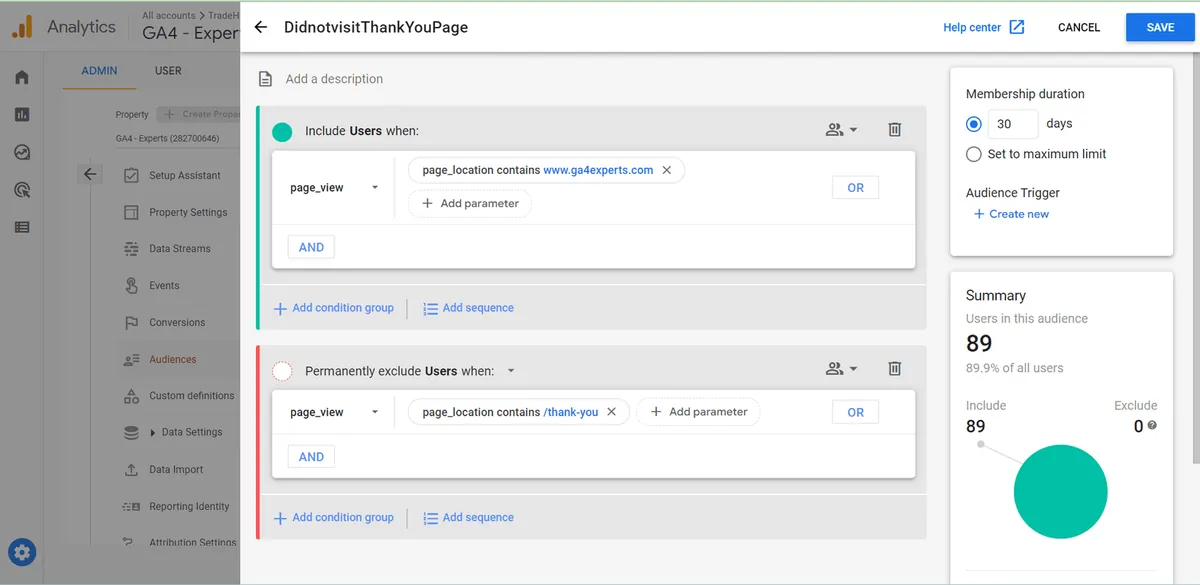Add condition group under Include section

point(334,308)
